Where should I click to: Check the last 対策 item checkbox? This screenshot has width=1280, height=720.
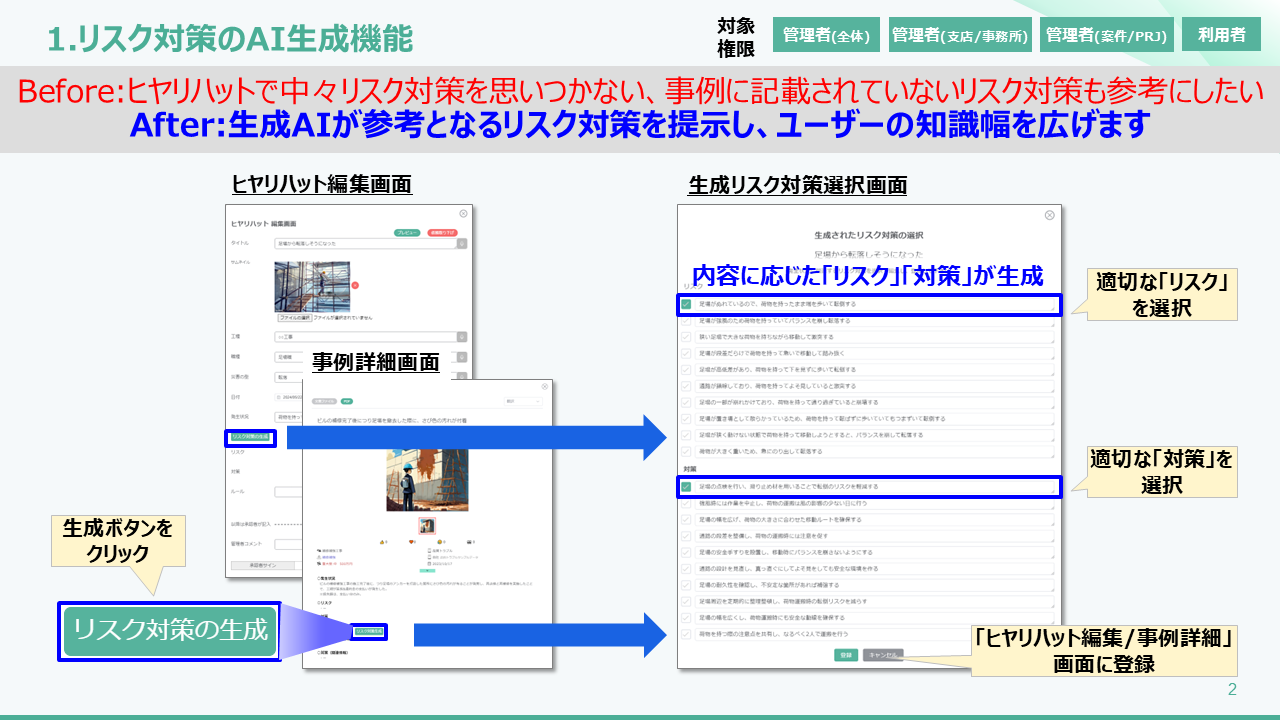(686, 634)
